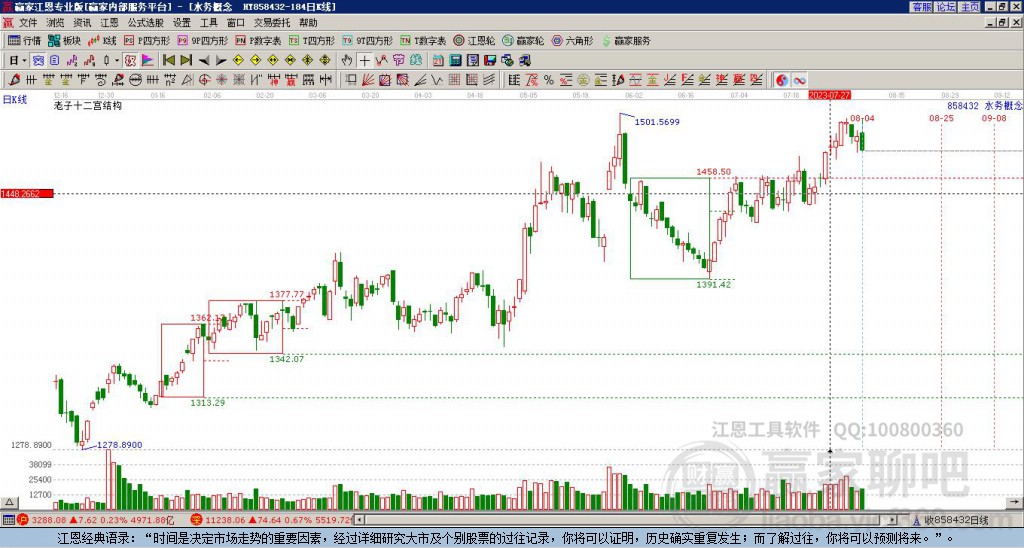Click the red 1448.2662 price marker
The width and height of the screenshot is (1024, 548).
coord(27,194)
